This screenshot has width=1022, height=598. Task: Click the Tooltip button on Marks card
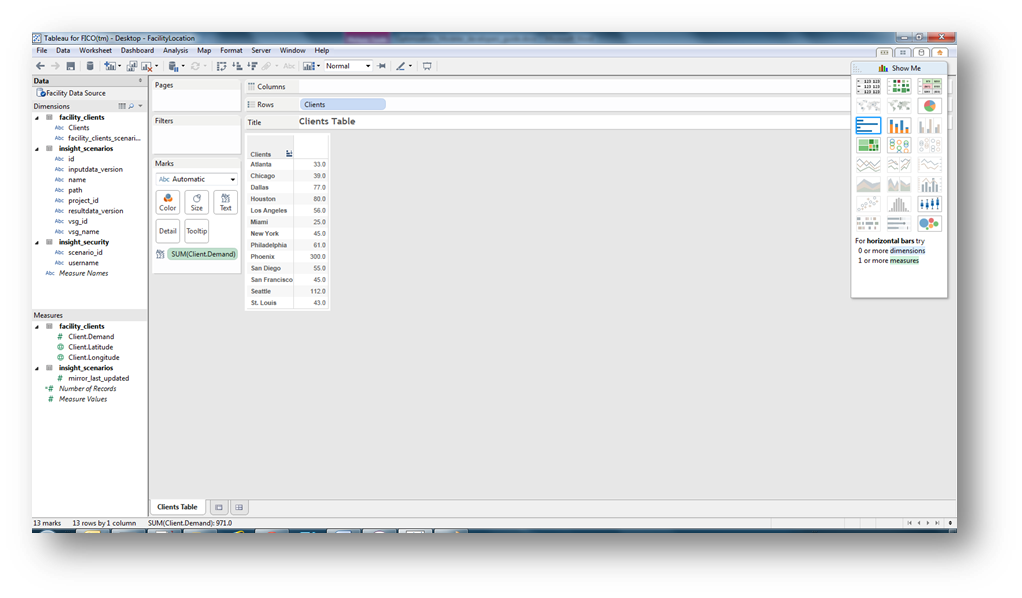(x=196, y=231)
